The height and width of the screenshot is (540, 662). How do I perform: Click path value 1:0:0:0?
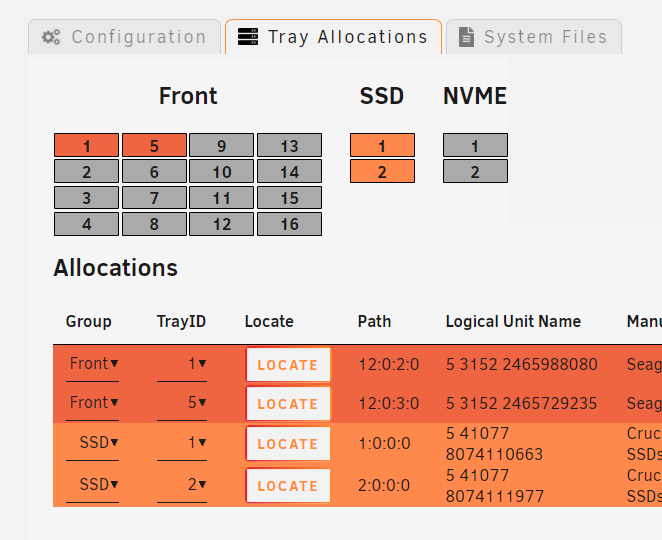coord(384,443)
